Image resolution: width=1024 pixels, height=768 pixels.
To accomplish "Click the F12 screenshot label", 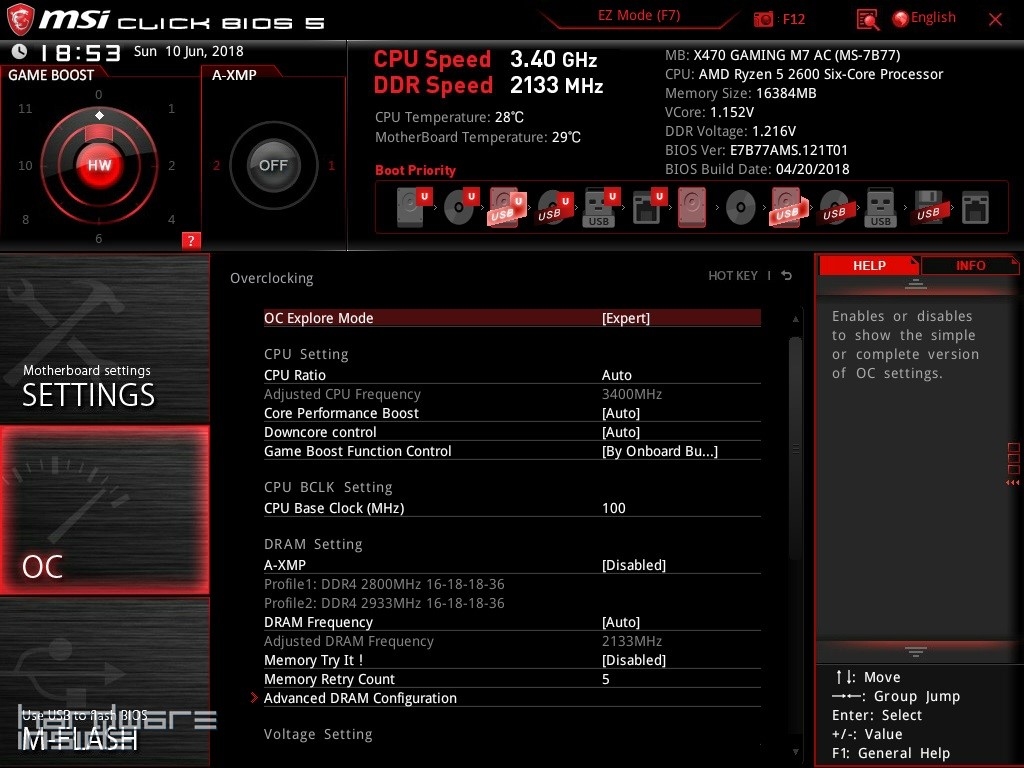I will click(x=793, y=19).
